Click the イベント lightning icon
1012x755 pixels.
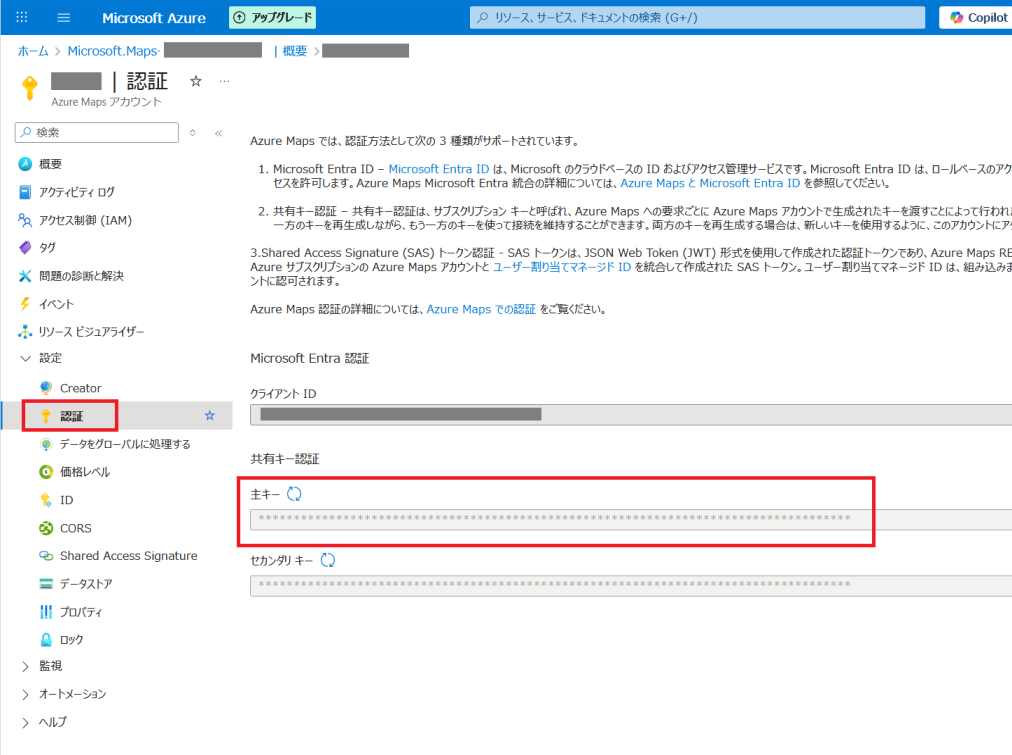(25, 304)
